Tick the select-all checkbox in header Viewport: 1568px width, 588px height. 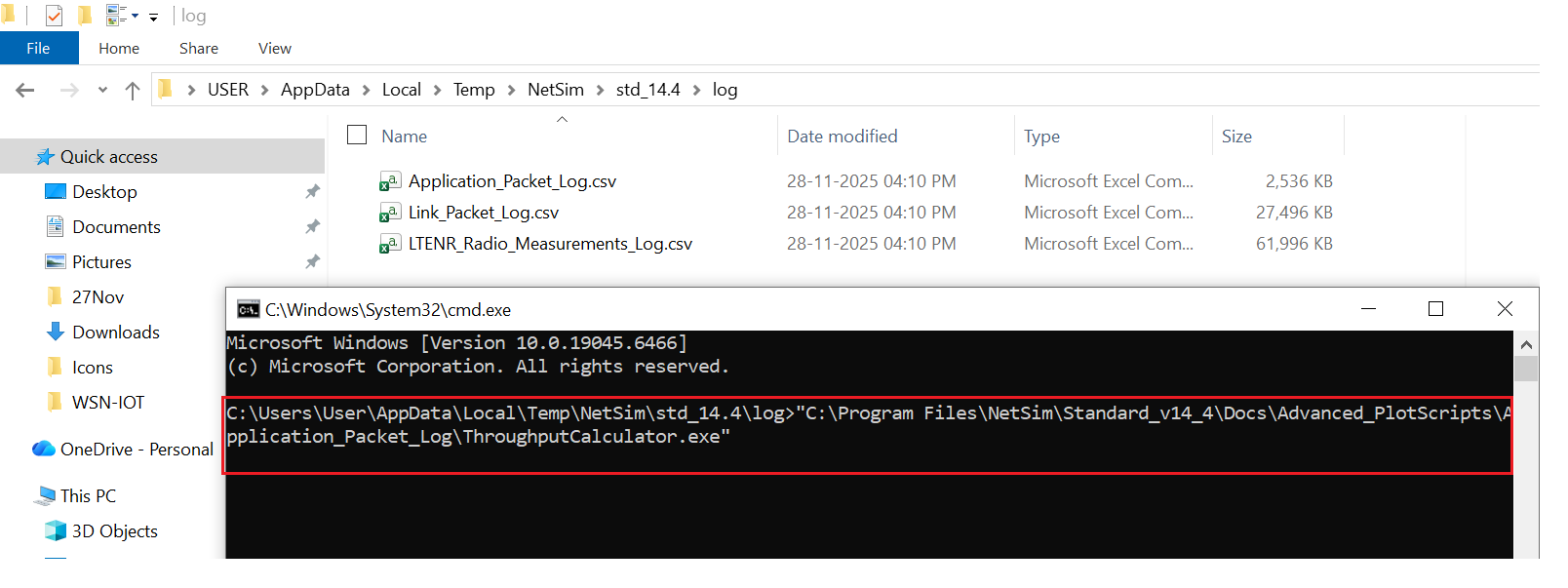pyautogui.click(x=357, y=135)
